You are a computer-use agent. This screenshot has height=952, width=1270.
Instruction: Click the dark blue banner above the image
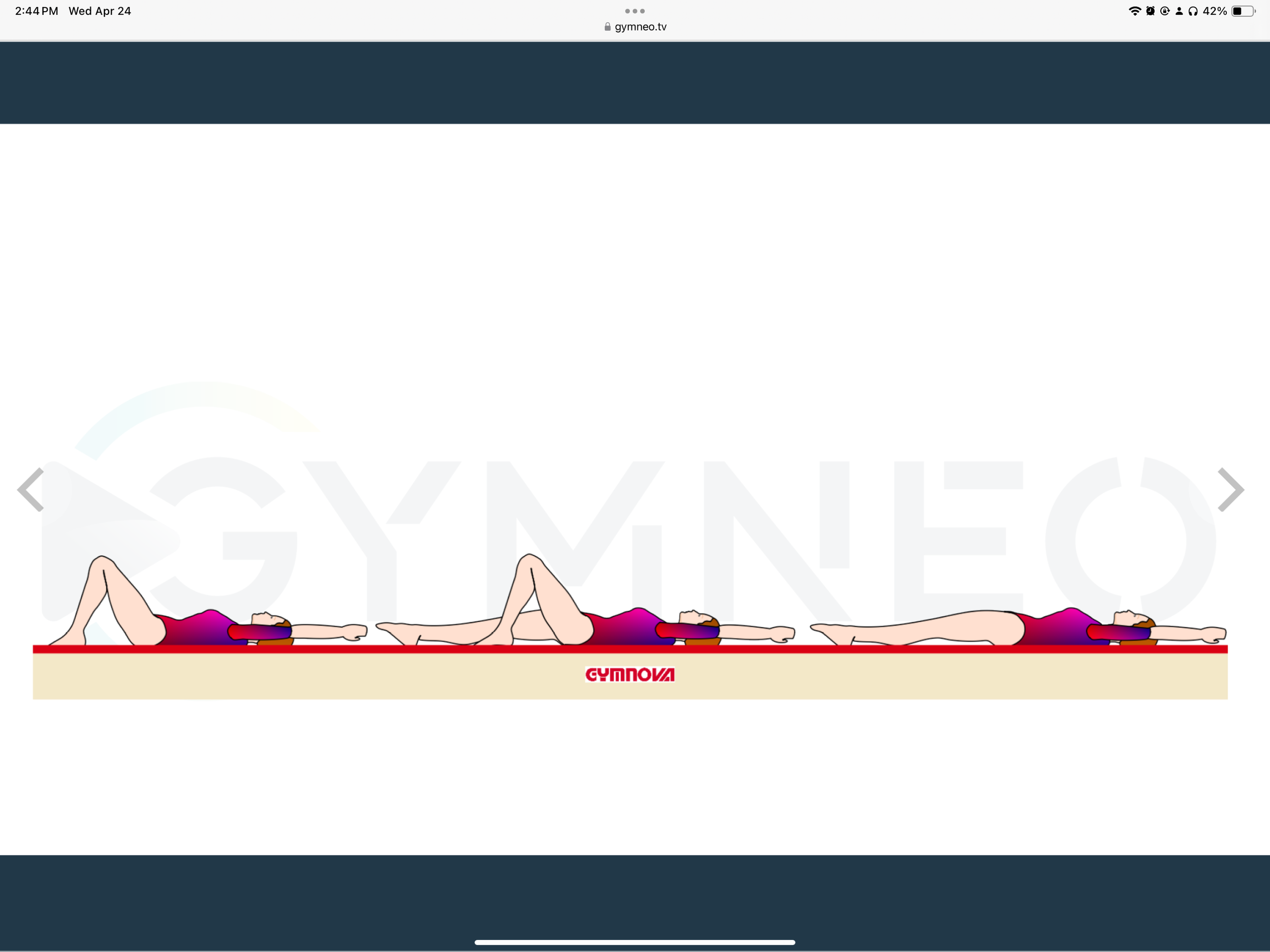coord(634,82)
